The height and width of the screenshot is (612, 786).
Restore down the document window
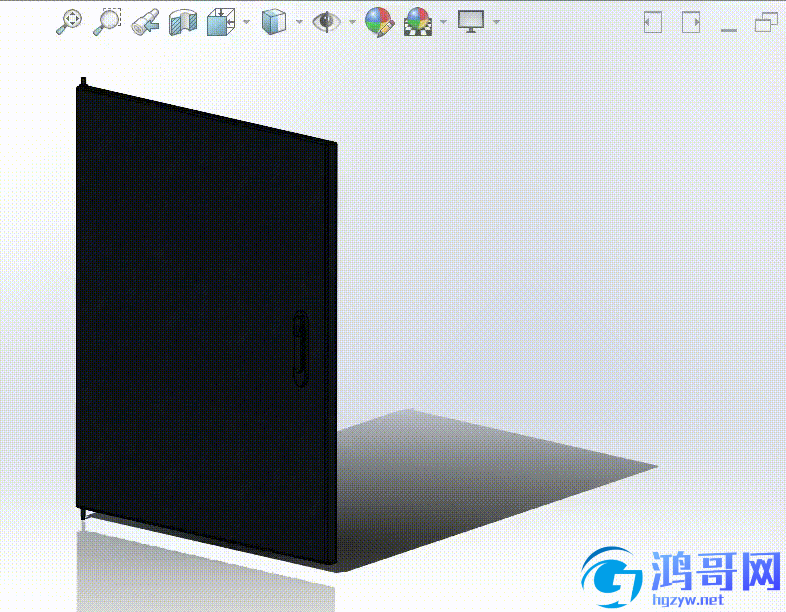tap(766, 23)
